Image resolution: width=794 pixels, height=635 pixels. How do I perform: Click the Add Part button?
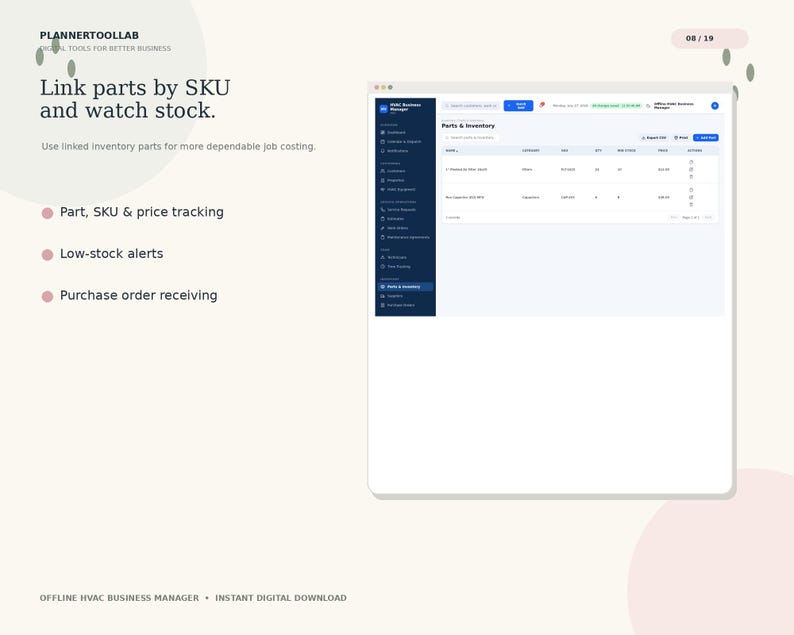706,138
